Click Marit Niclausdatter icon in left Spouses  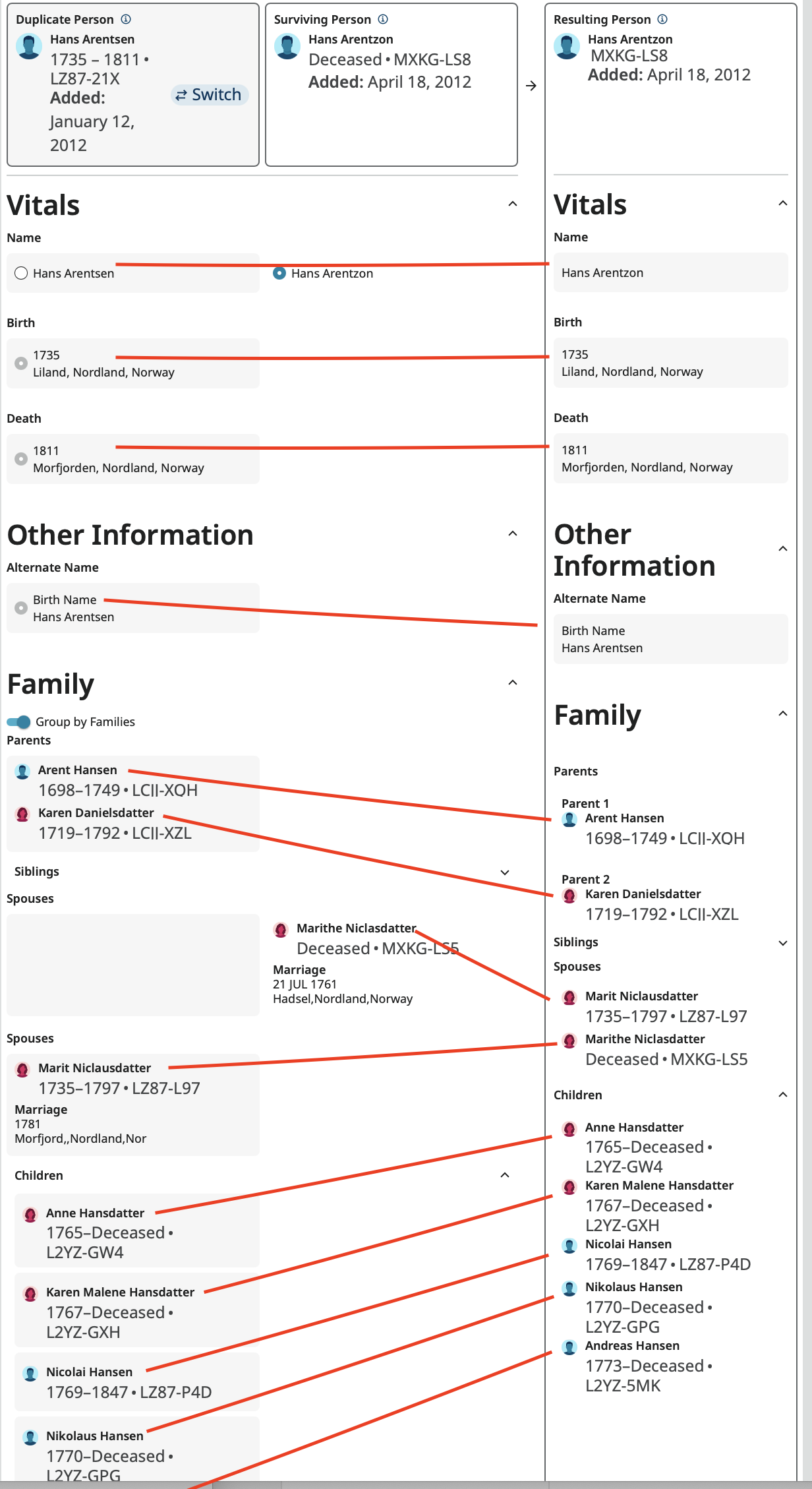(22, 1069)
